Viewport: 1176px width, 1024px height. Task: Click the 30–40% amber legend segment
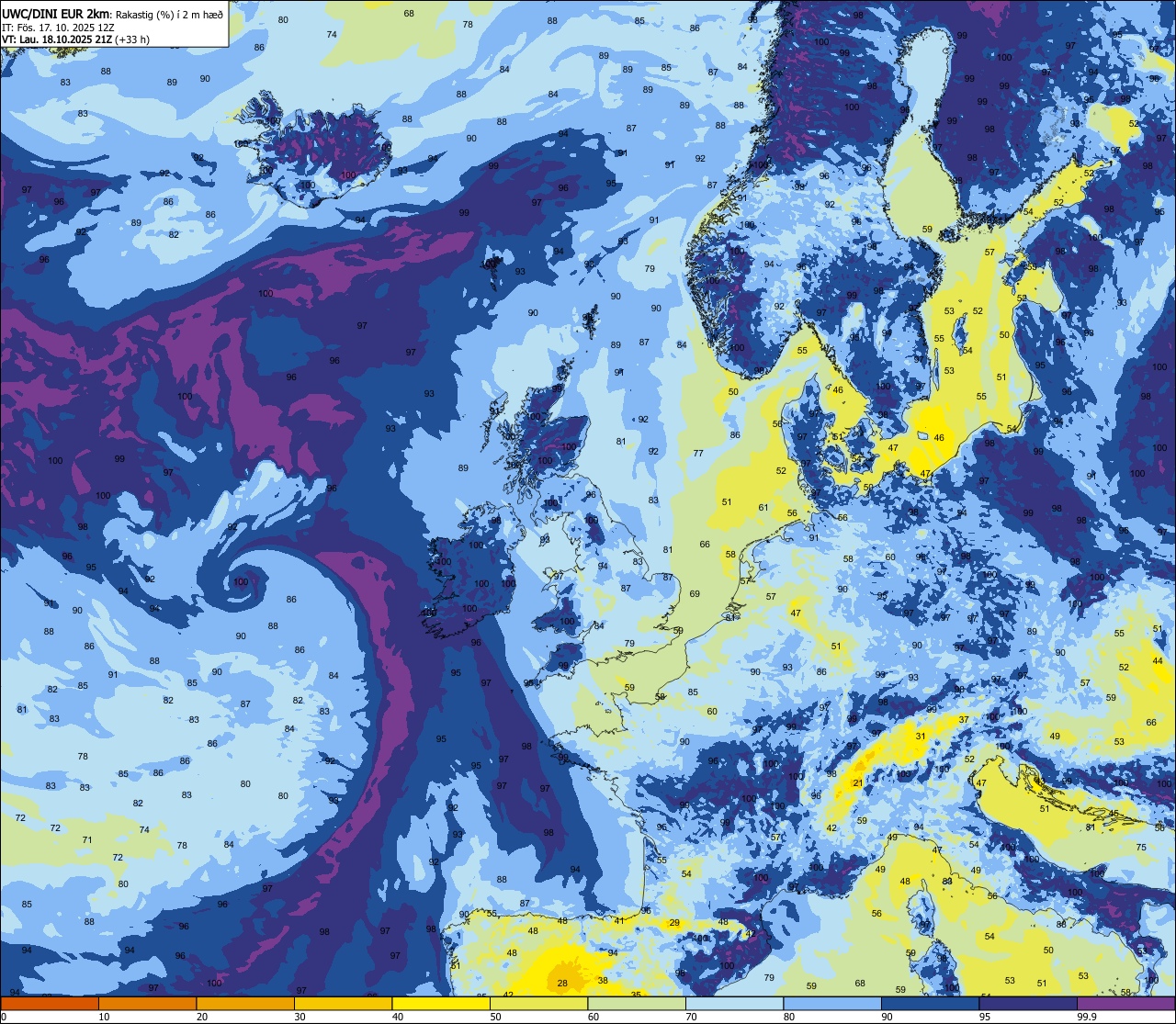(344, 1003)
